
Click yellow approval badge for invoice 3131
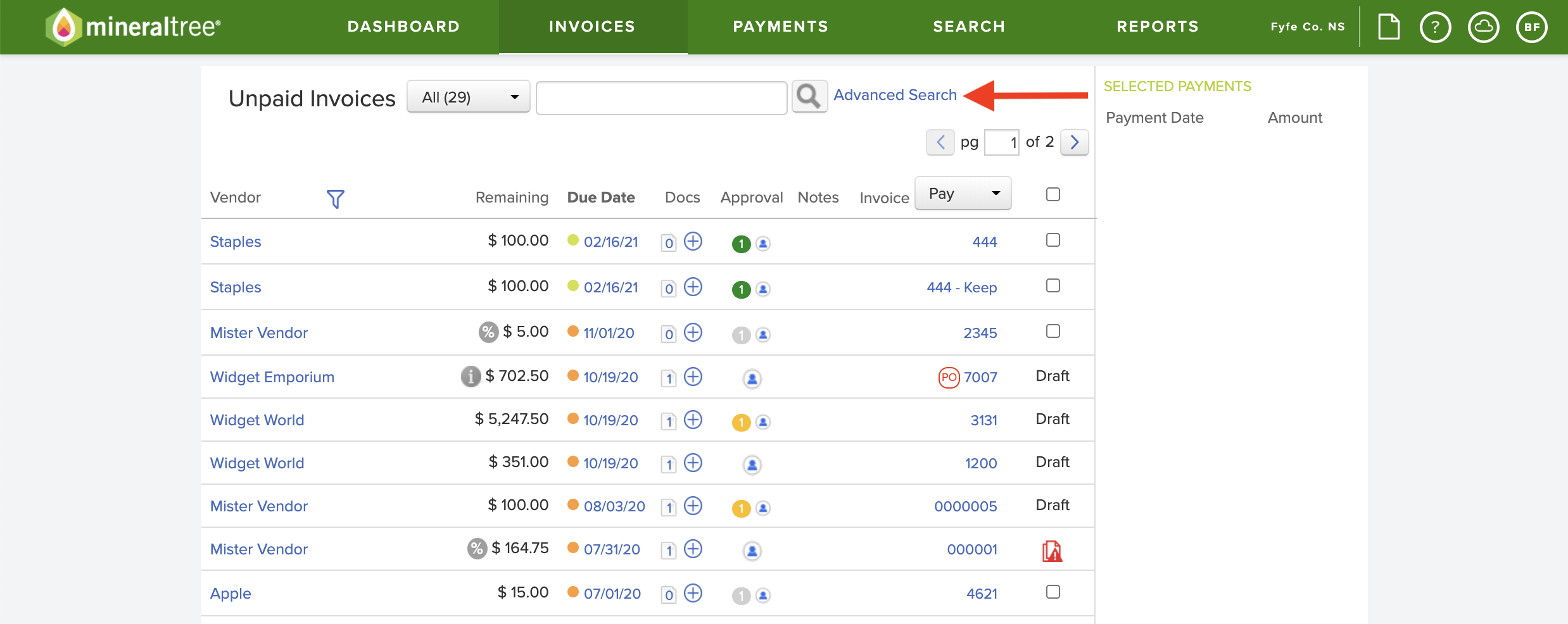(741, 422)
